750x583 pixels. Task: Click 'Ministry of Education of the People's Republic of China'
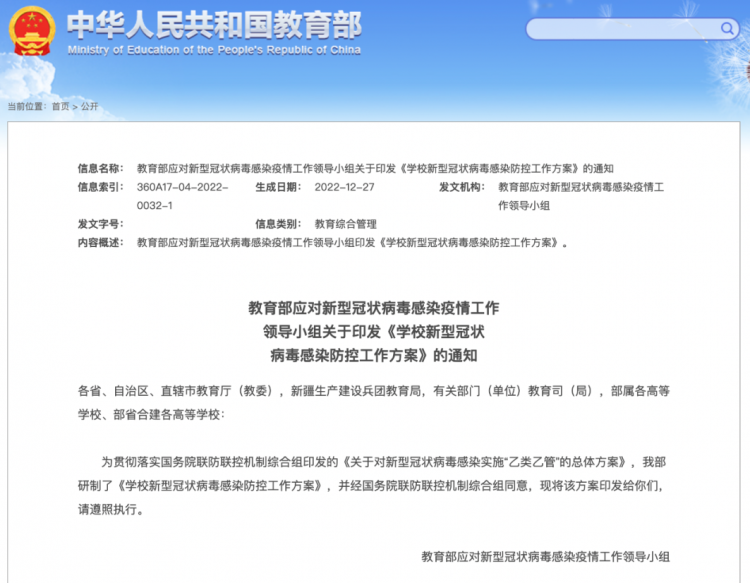tap(214, 50)
